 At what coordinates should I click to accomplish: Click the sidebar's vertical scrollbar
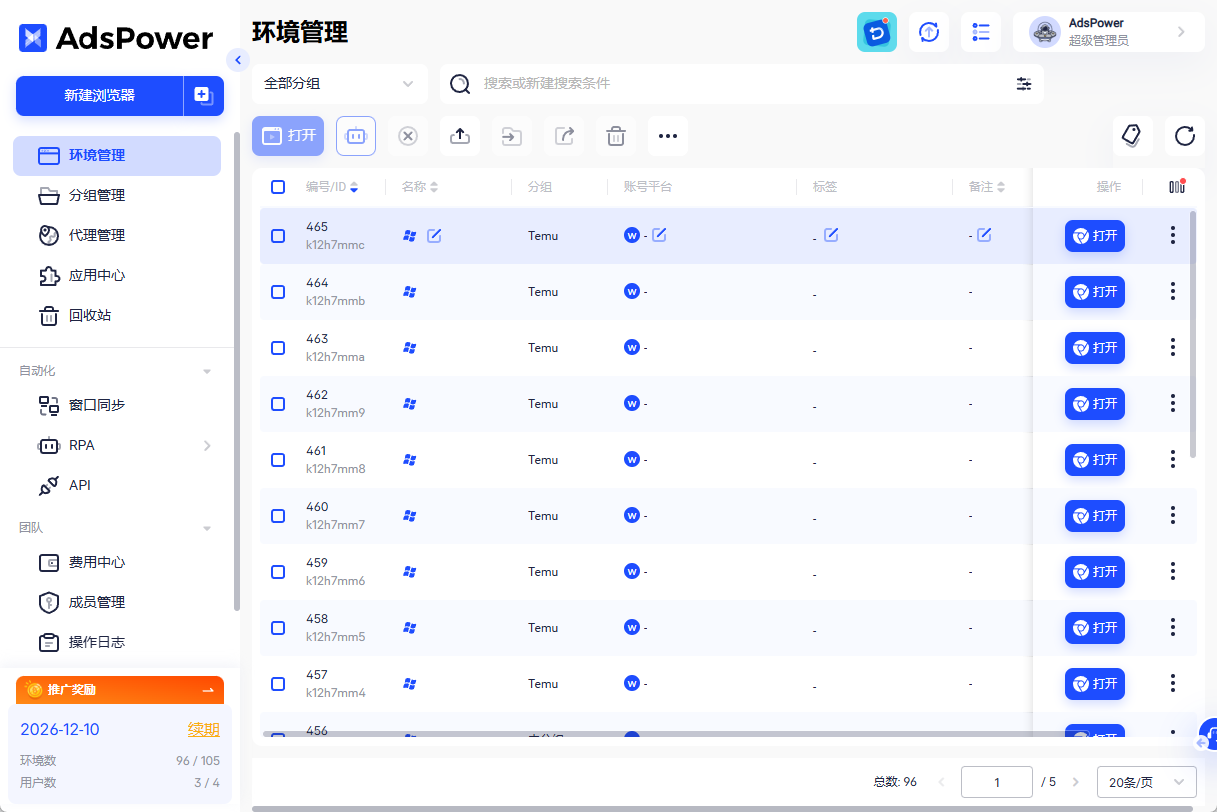click(x=236, y=371)
